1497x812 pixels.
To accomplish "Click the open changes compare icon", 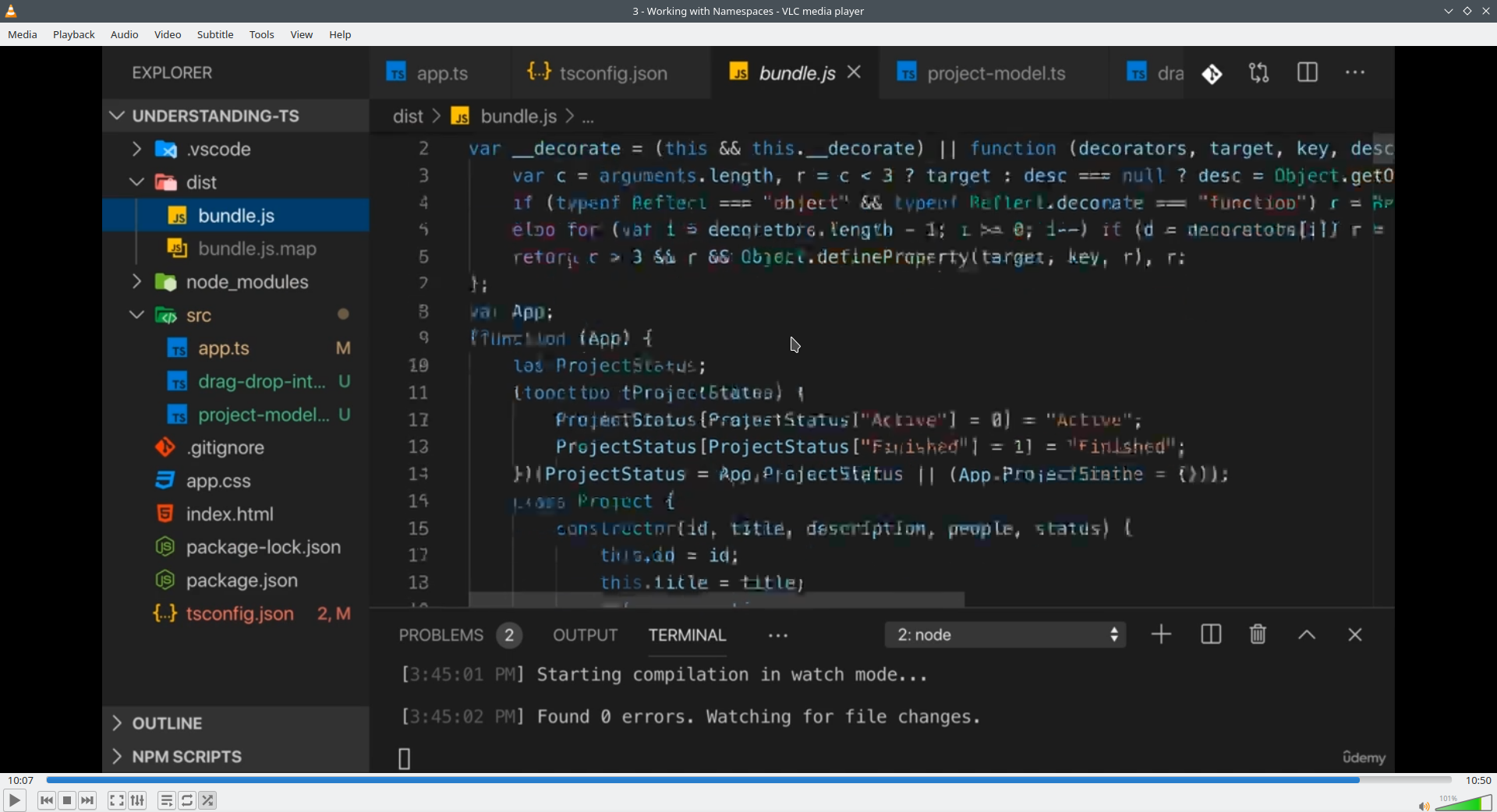I will coord(1260,73).
